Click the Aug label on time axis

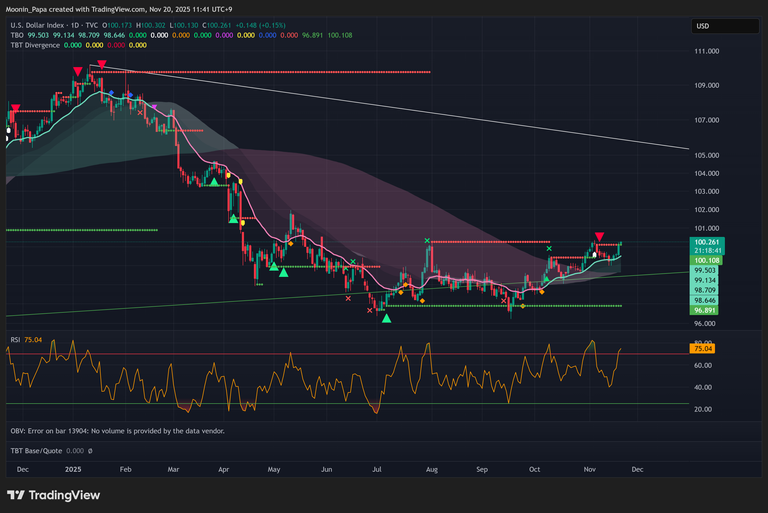(x=432, y=467)
